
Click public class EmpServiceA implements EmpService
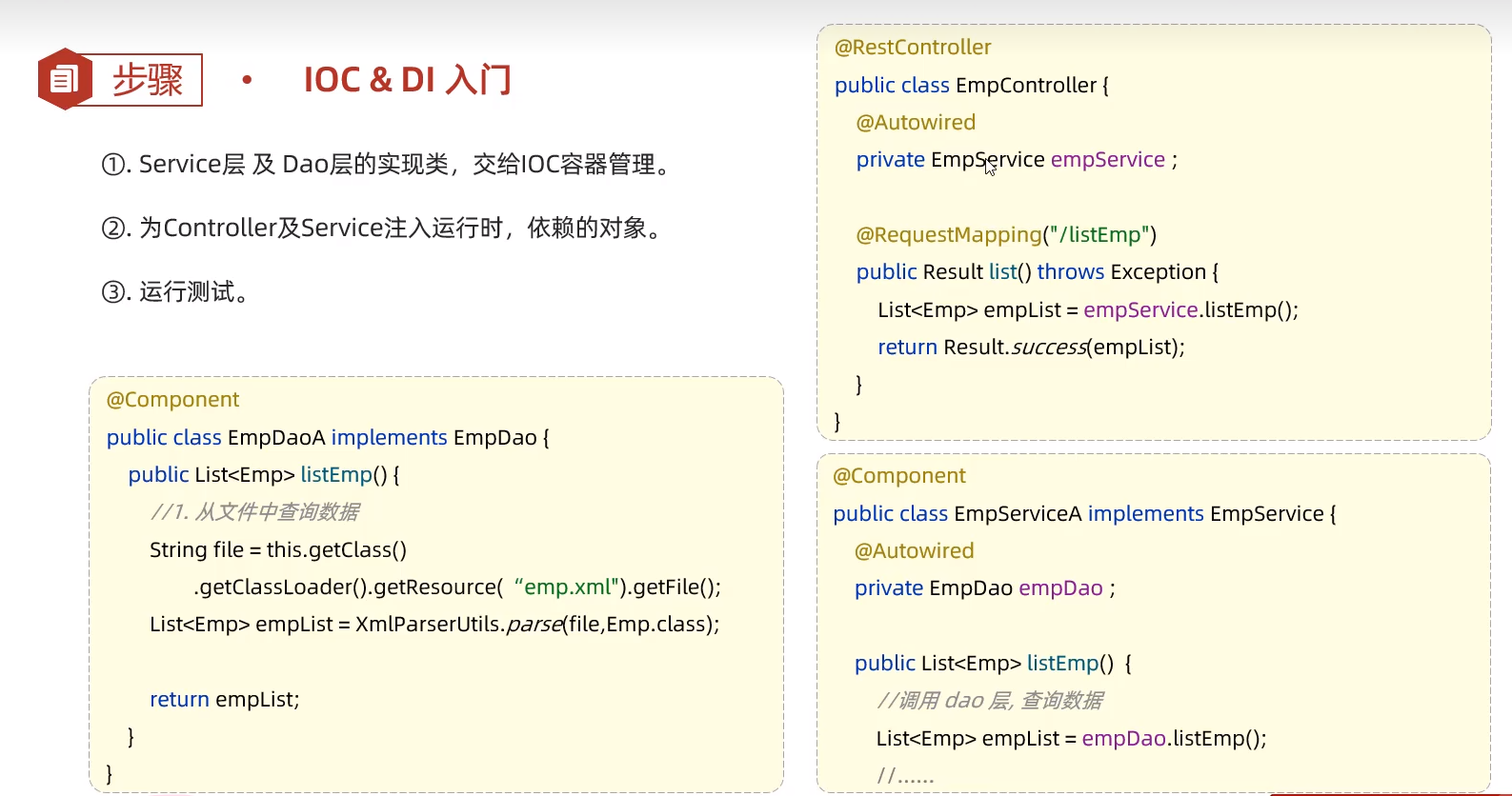[x=1084, y=514]
